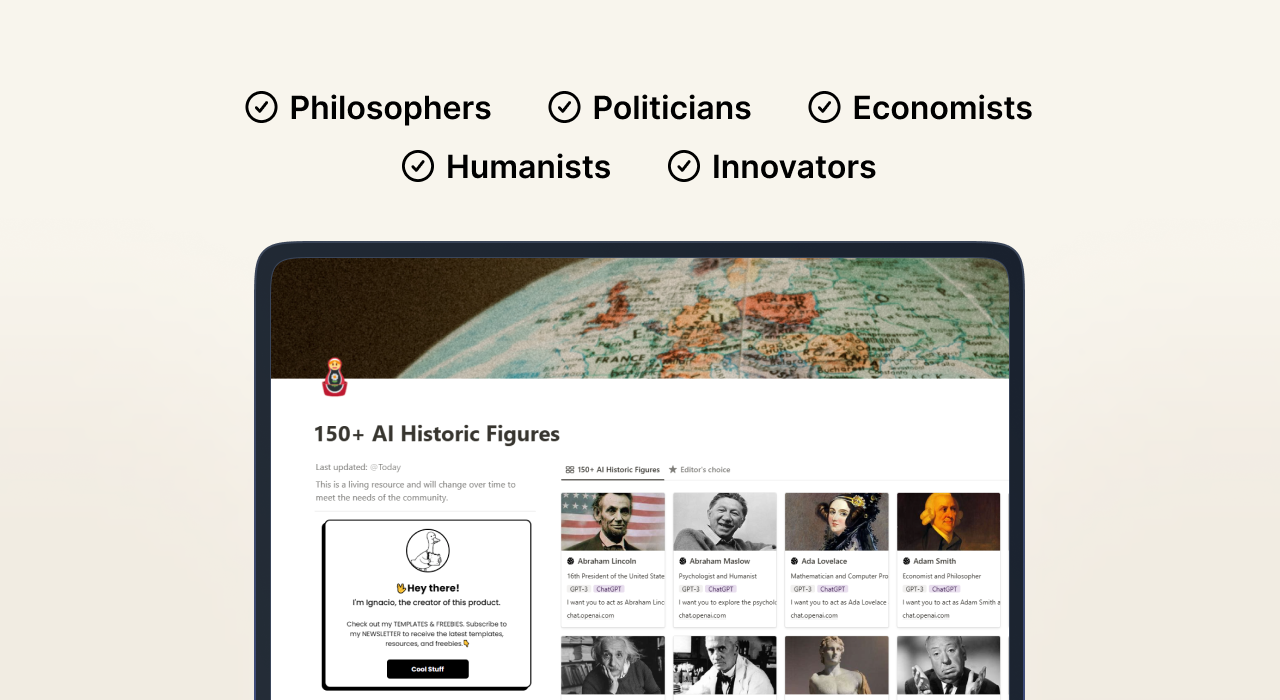Click the @Today date mention
The image size is (1280, 700).
point(384,466)
